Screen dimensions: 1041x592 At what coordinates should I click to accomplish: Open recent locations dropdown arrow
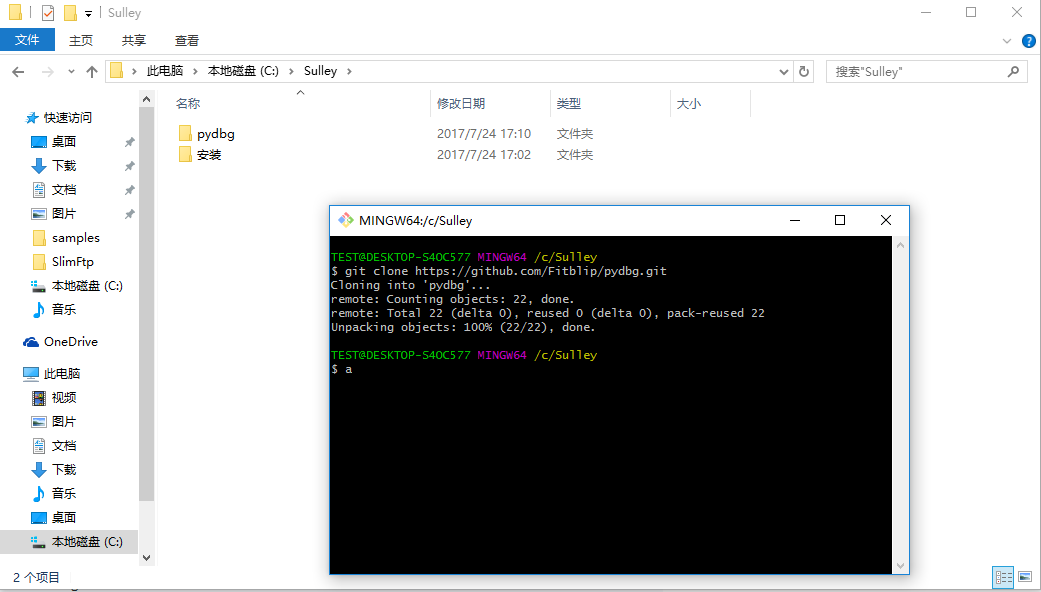(x=71, y=72)
